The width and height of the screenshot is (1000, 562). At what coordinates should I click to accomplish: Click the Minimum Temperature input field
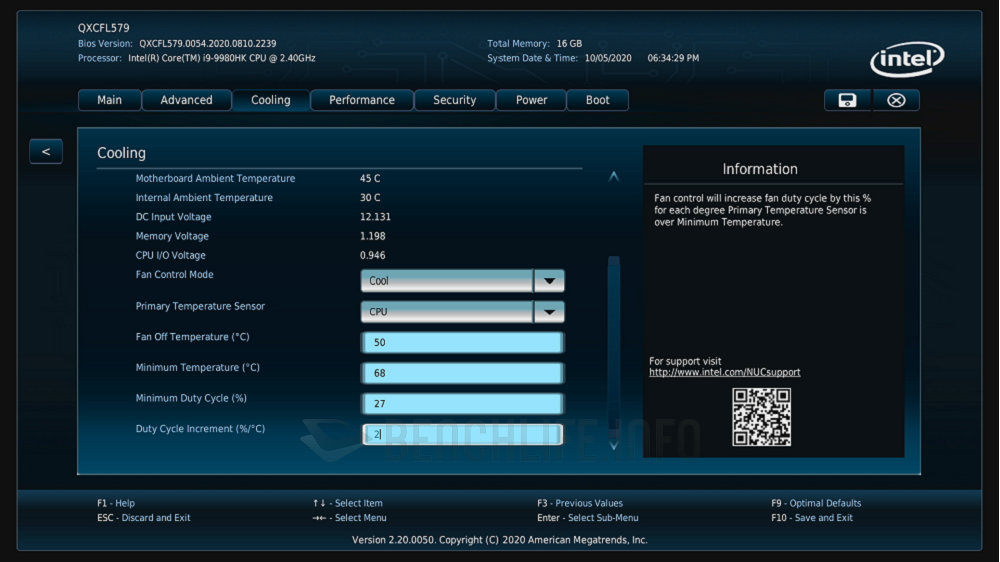[462, 373]
